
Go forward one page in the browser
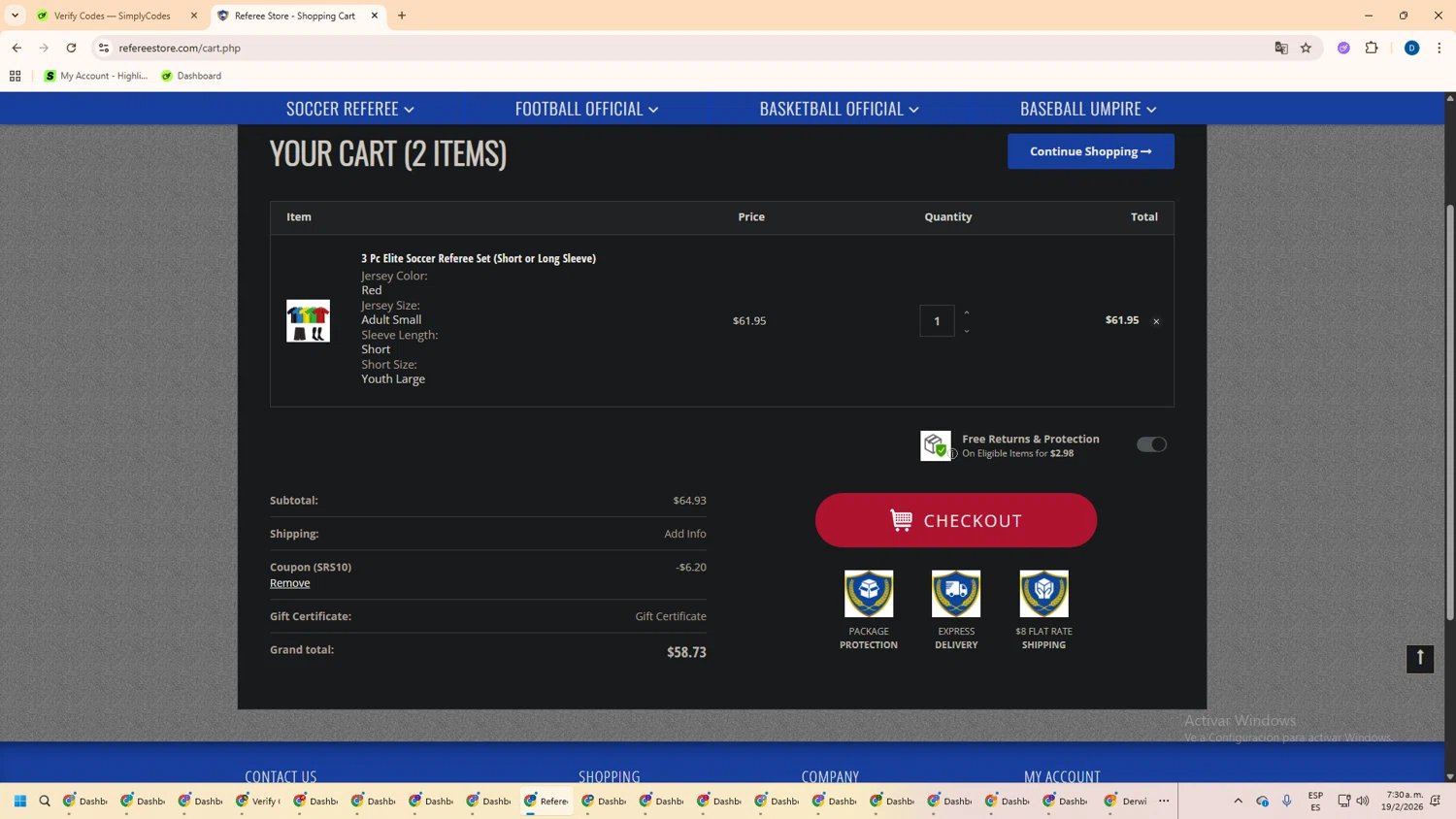[x=44, y=48]
